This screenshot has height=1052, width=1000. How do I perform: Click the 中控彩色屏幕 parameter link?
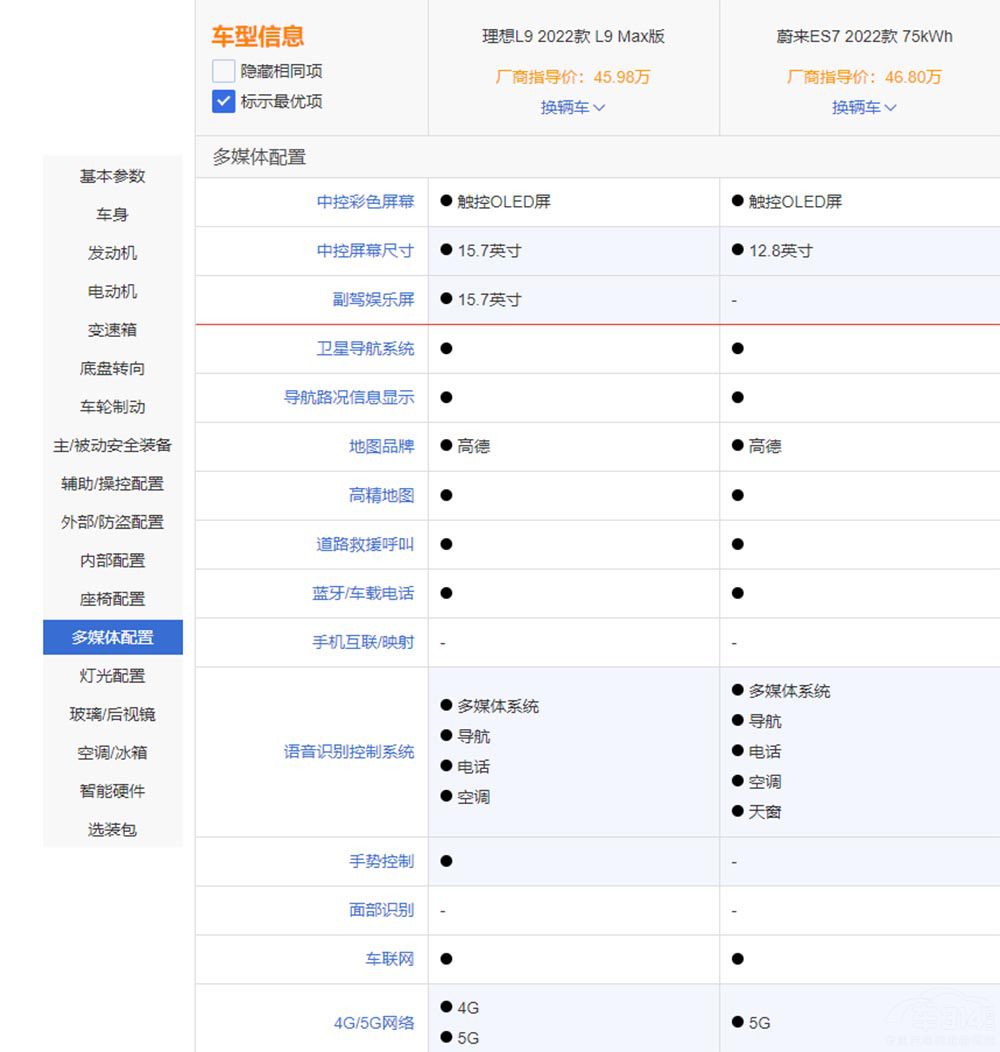click(365, 202)
